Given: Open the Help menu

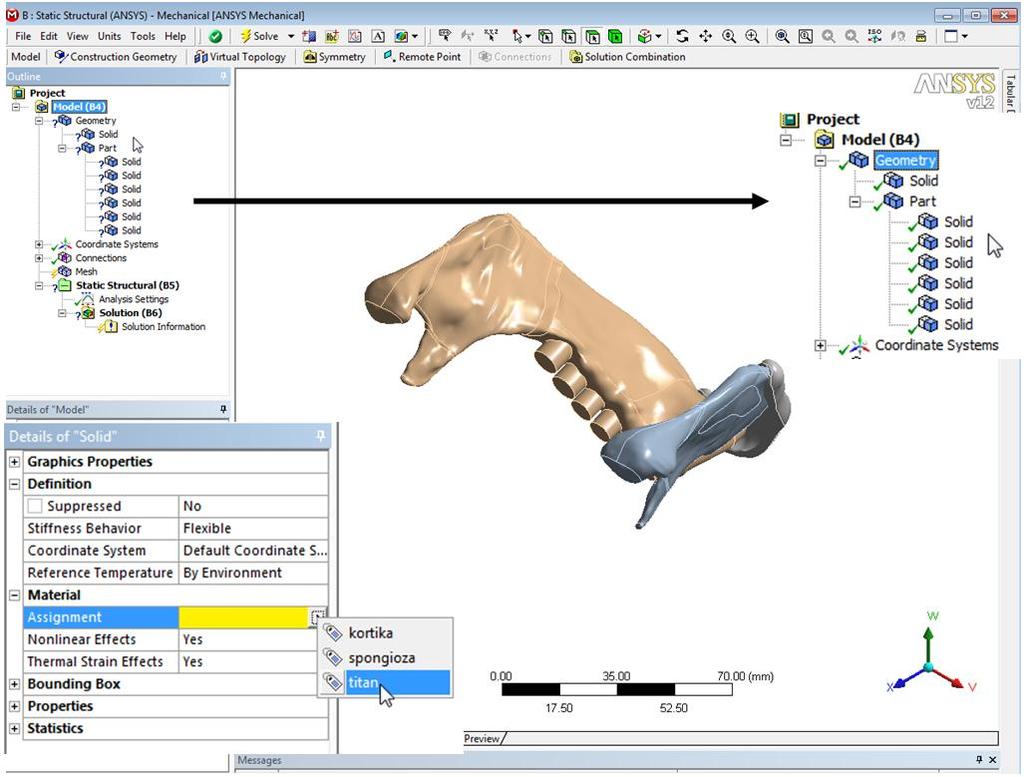Looking at the screenshot, I should 175,37.
